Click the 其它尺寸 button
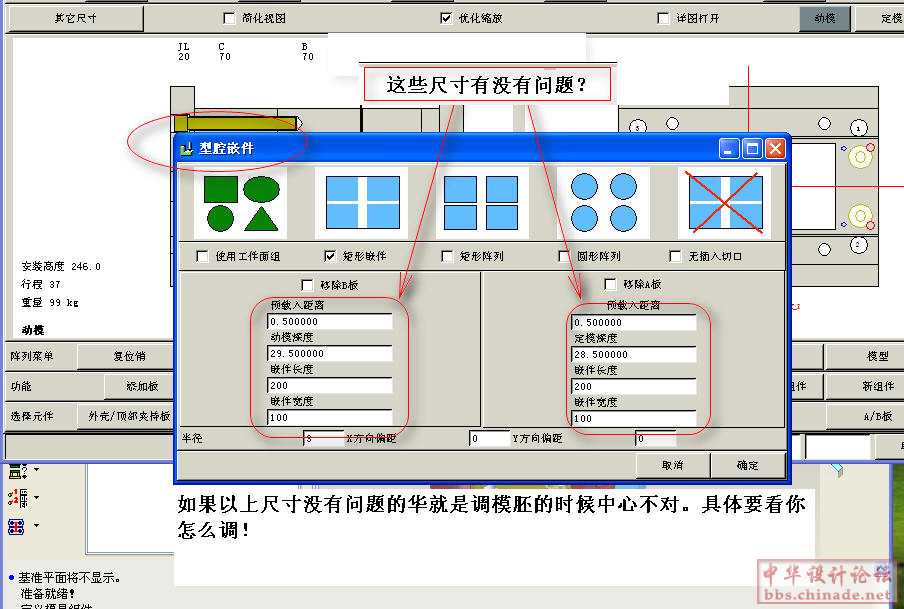Screen dimensions: 904x609 [x=75, y=18]
